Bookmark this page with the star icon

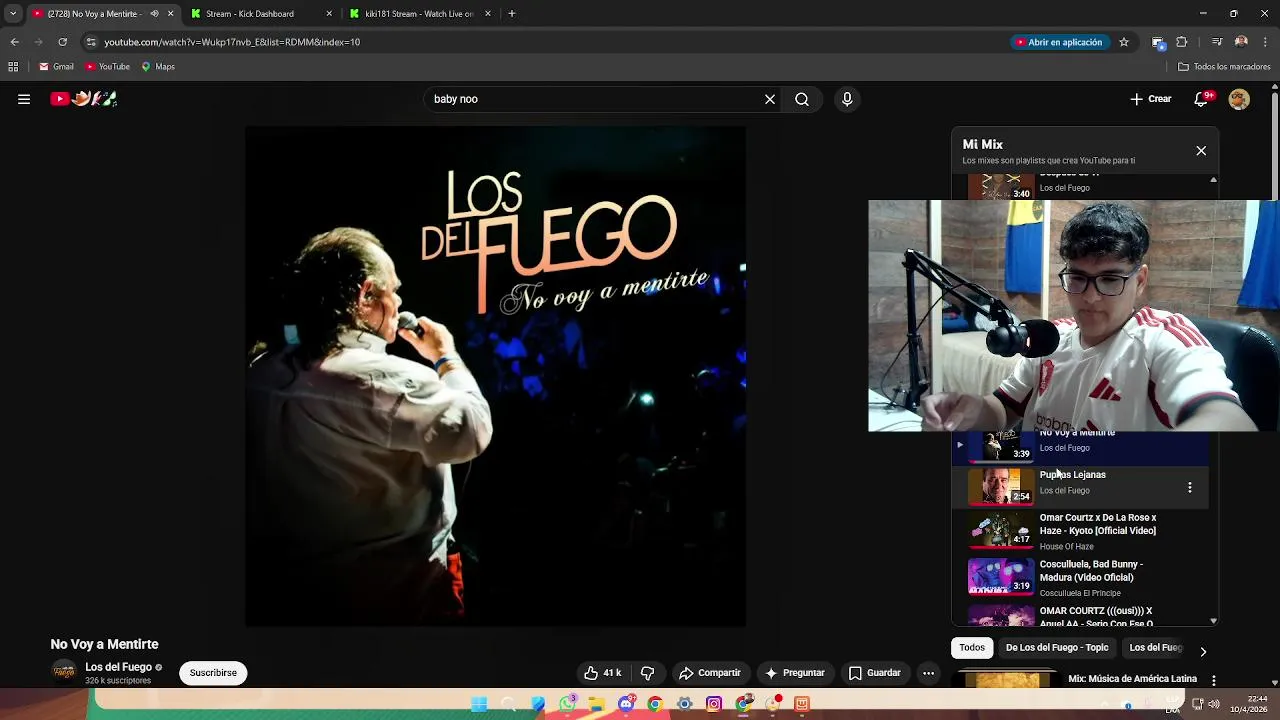[x=1124, y=42]
